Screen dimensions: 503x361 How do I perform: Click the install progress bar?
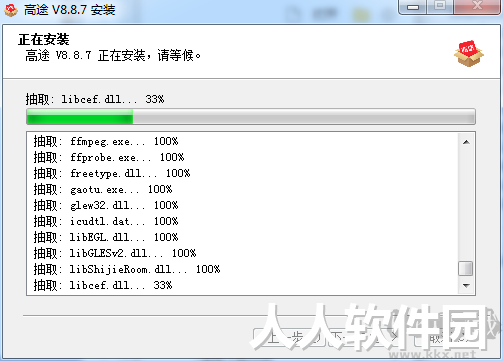tap(251, 117)
